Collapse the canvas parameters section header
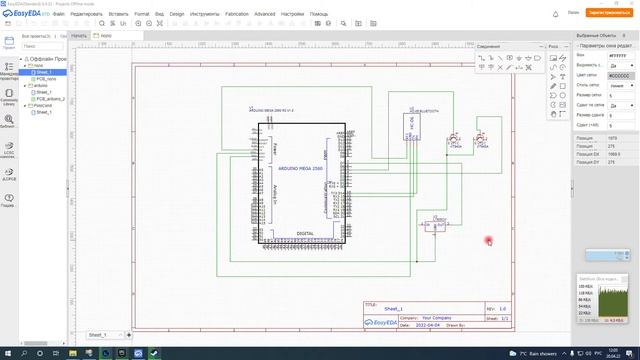This screenshot has height=360, width=640. pos(605,46)
